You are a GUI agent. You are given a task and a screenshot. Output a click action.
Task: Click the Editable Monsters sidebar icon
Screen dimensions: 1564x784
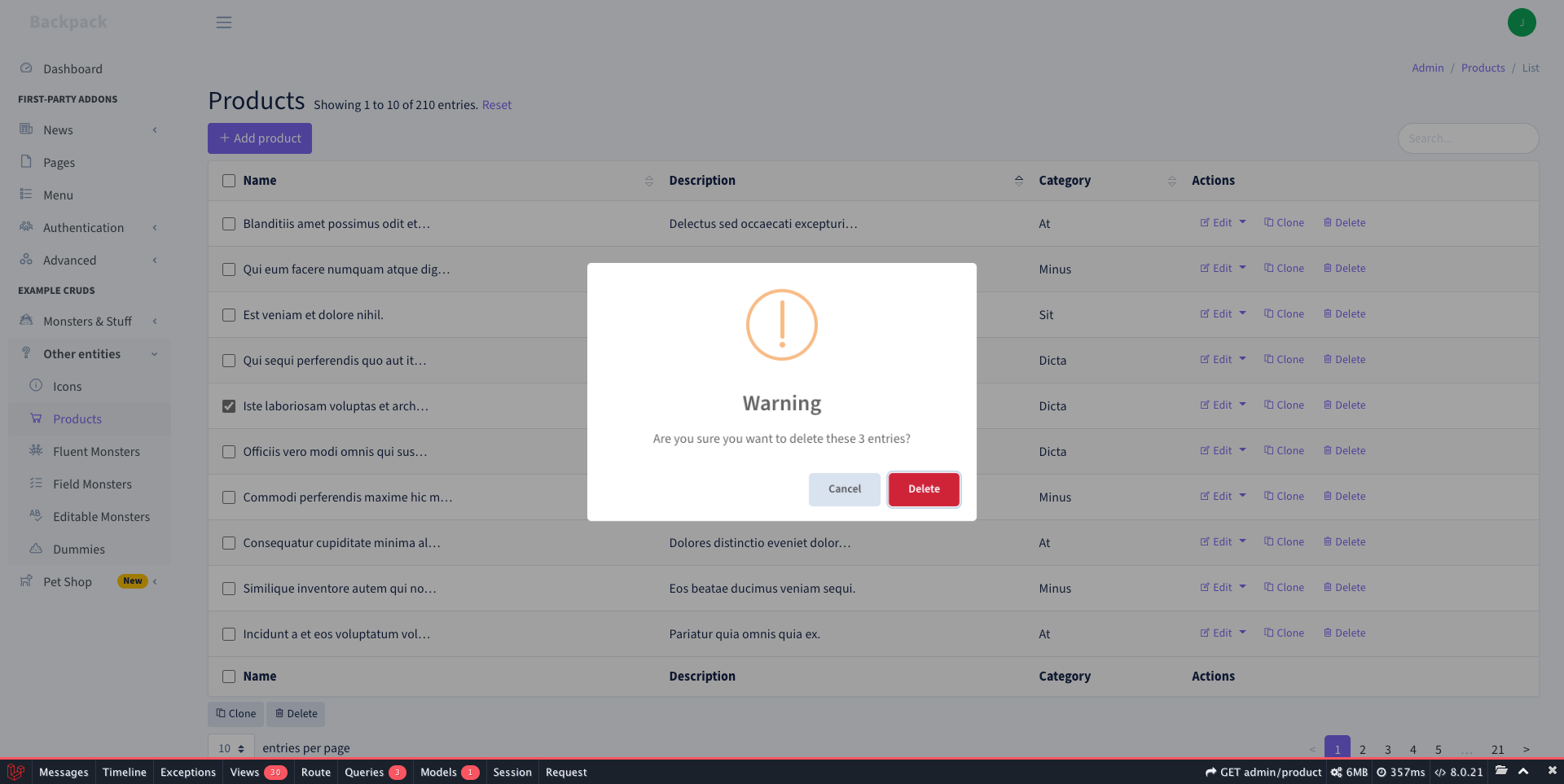pos(36,515)
